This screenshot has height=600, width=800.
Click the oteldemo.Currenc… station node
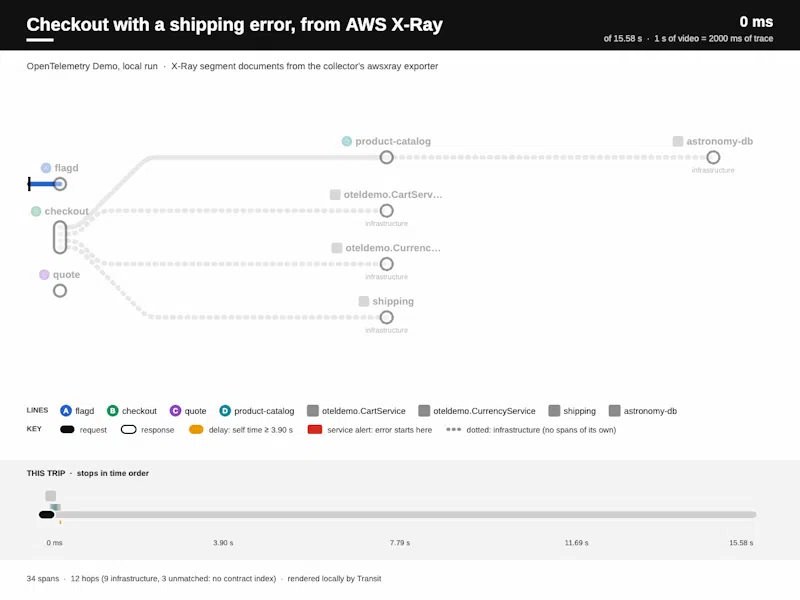pos(387,264)
